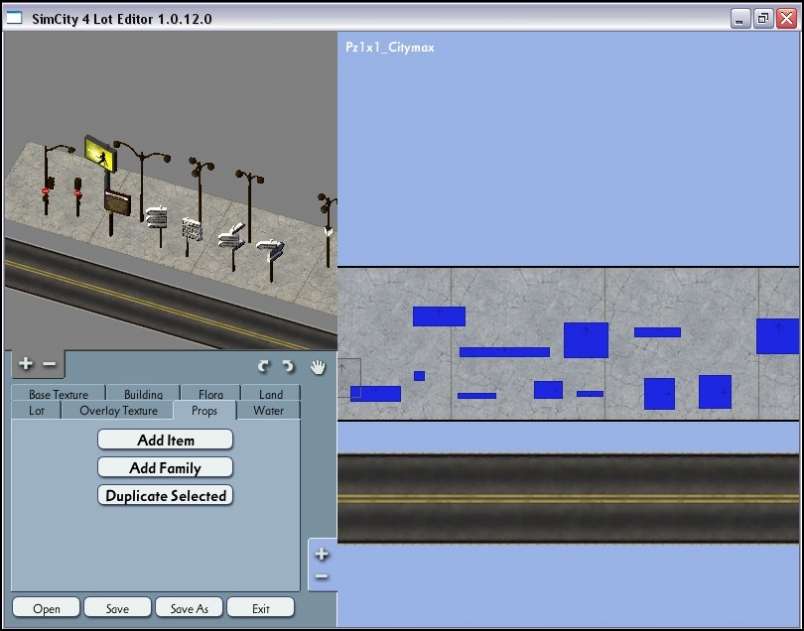This screenshot has width=804, height=631.
Task: Open the Building tab
Action: (143, 394)
